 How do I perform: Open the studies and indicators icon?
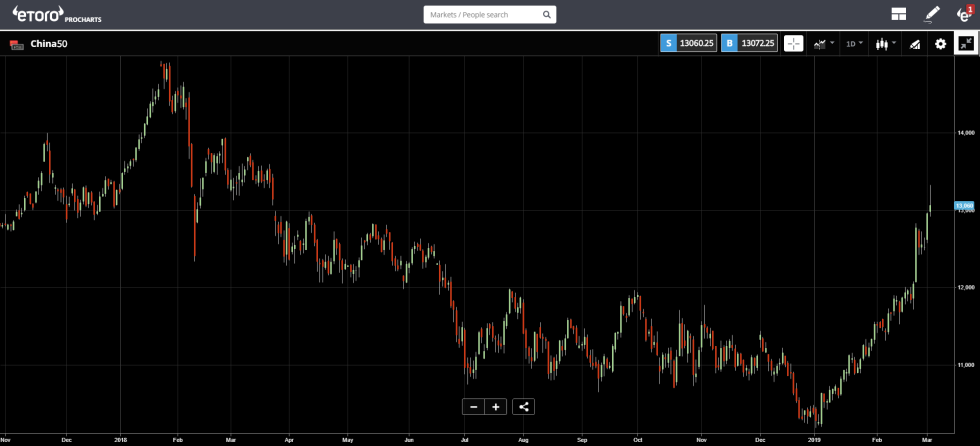(x=913, y=44)
